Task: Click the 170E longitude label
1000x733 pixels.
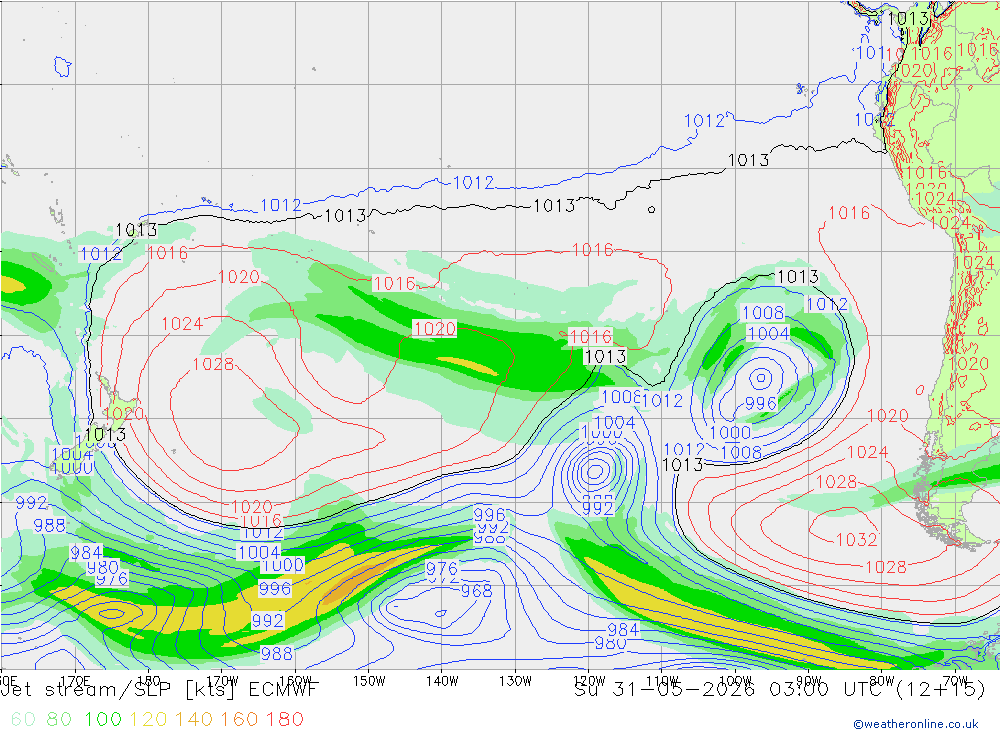Action: [75, 680]
